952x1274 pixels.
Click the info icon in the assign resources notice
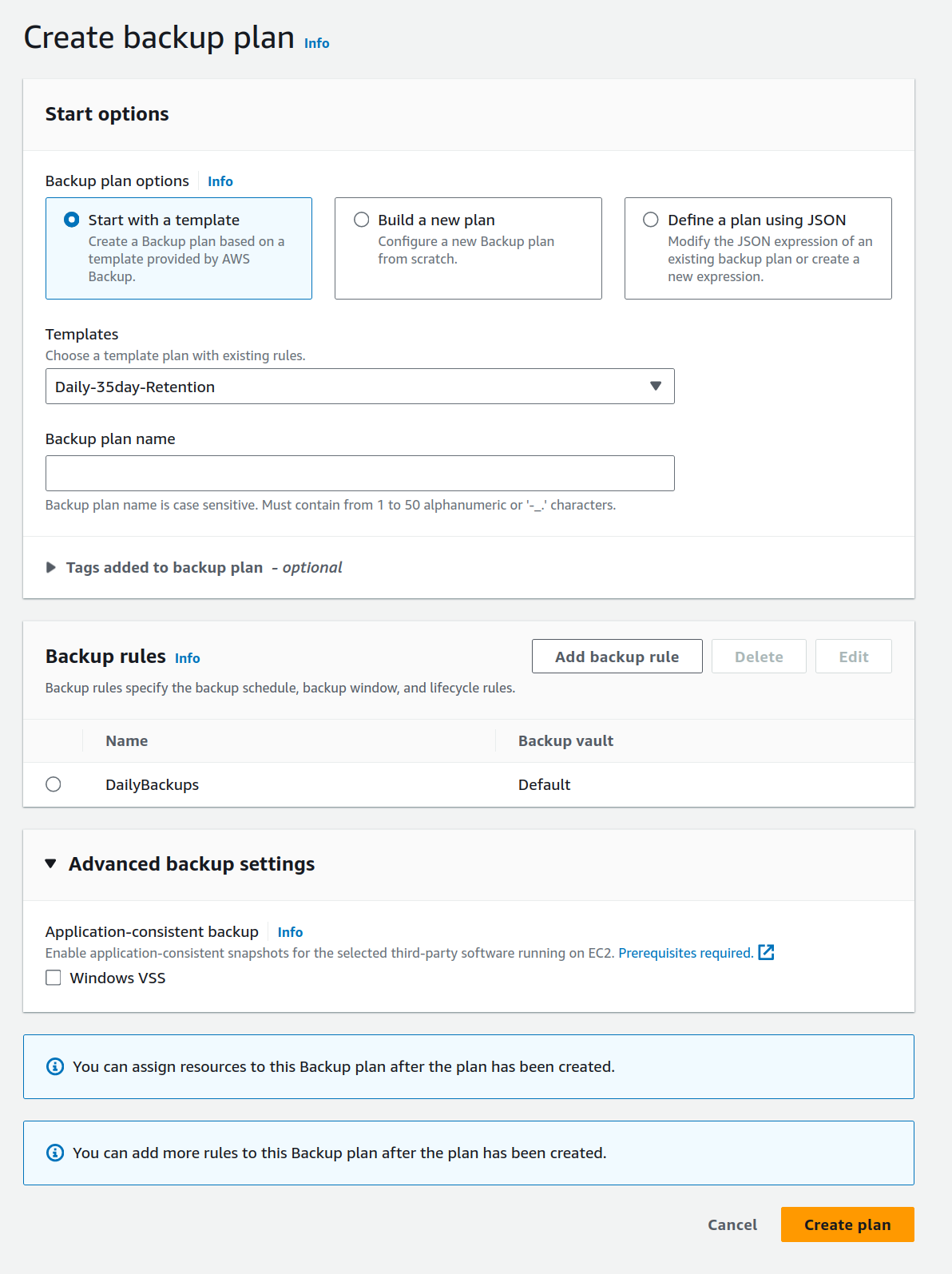click(x=55, y=1066)
